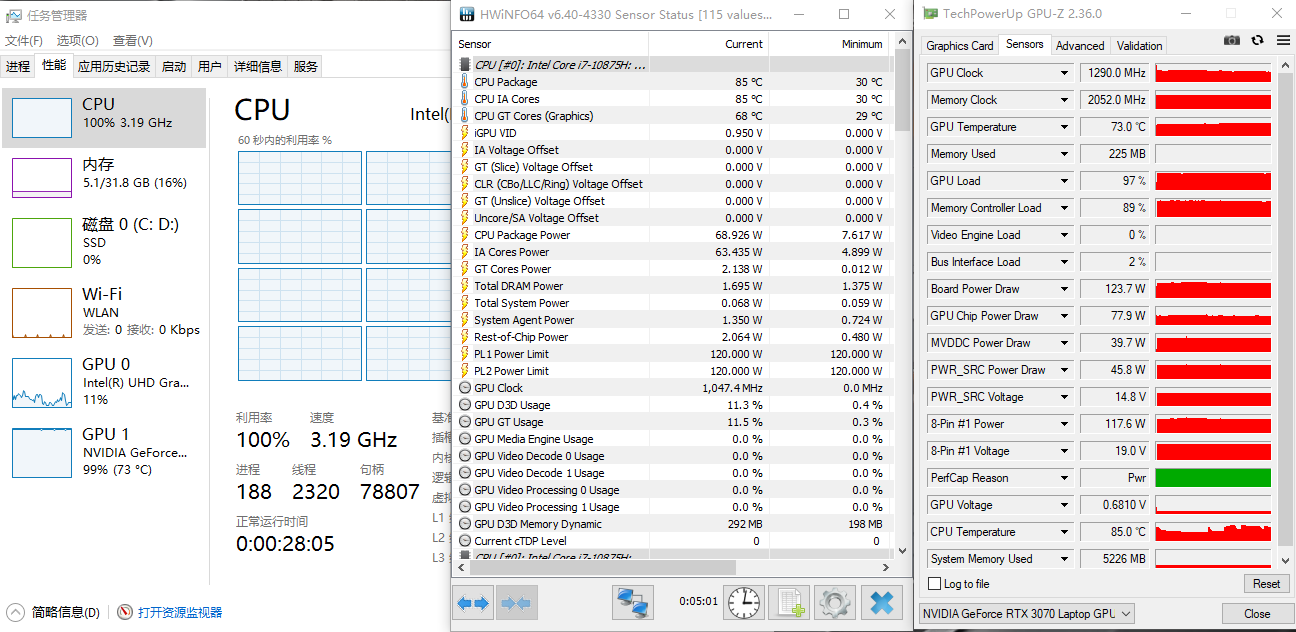Viewport: 1296px width, 632px height.
Task: Open the CPU Temperature sensor dropdown in GPU-Z
Action: [x=1065, y=532]
